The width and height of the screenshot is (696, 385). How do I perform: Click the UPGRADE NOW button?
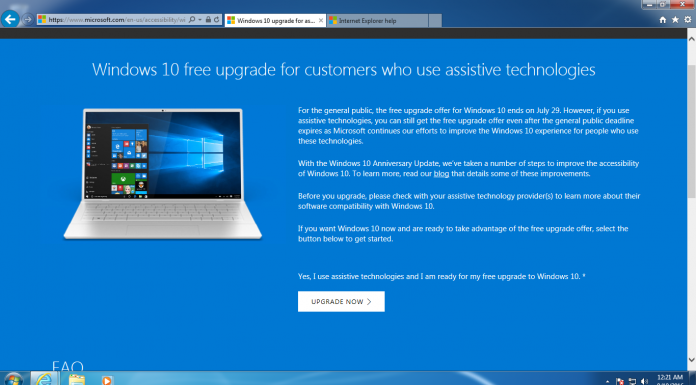[341, 302]
